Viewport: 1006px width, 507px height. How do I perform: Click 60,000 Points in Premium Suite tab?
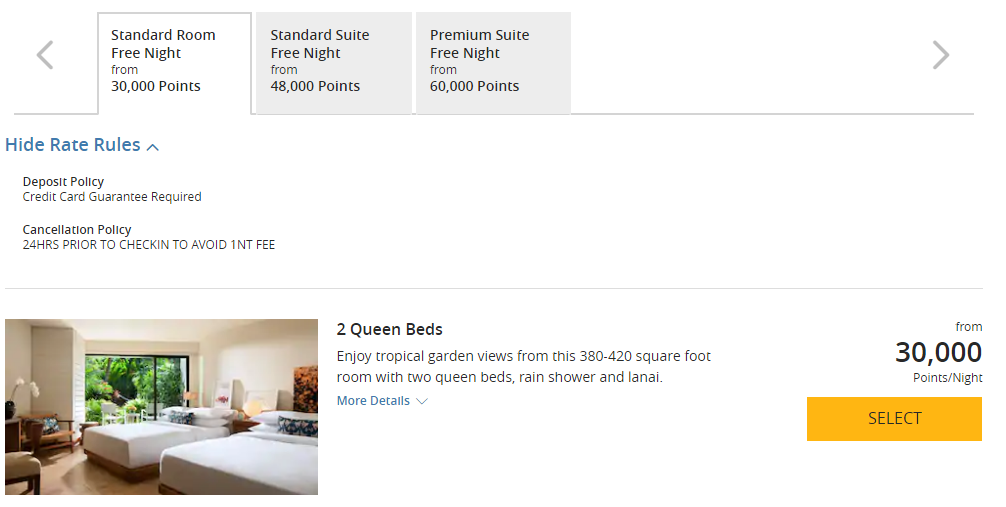click(x=474, y=86)
